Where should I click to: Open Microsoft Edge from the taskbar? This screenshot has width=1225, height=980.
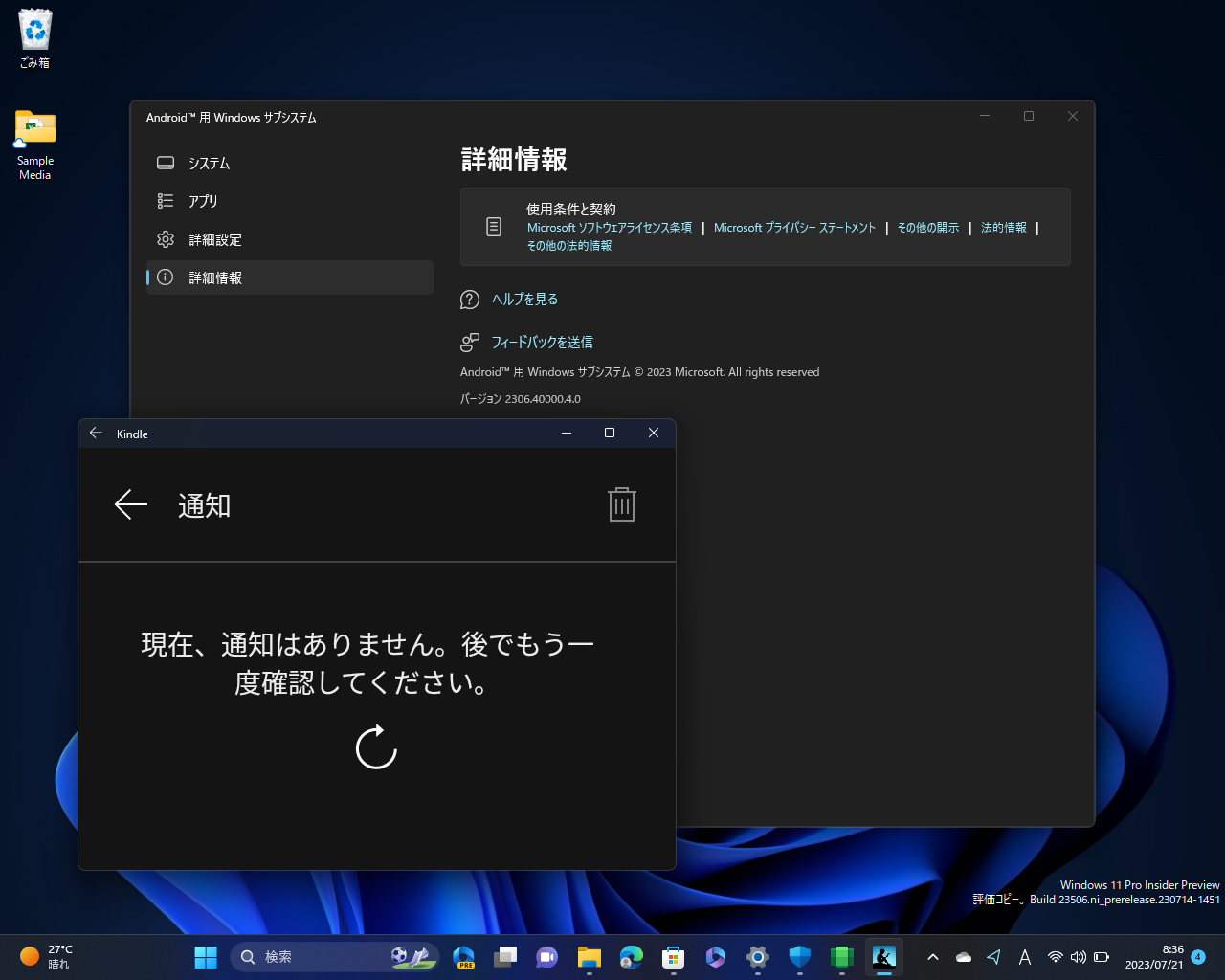(x=630, y=957)
